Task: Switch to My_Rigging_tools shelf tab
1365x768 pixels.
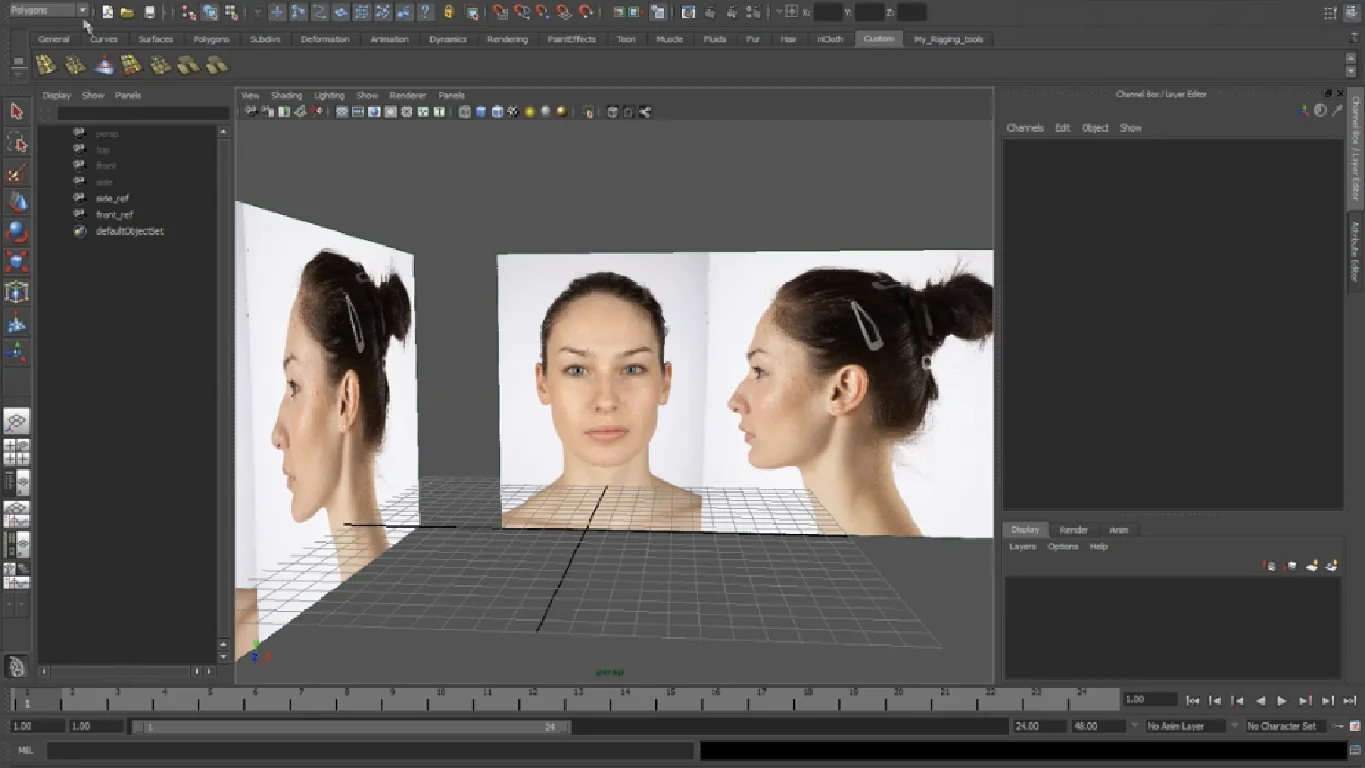Action: click(x=949, y=39)
